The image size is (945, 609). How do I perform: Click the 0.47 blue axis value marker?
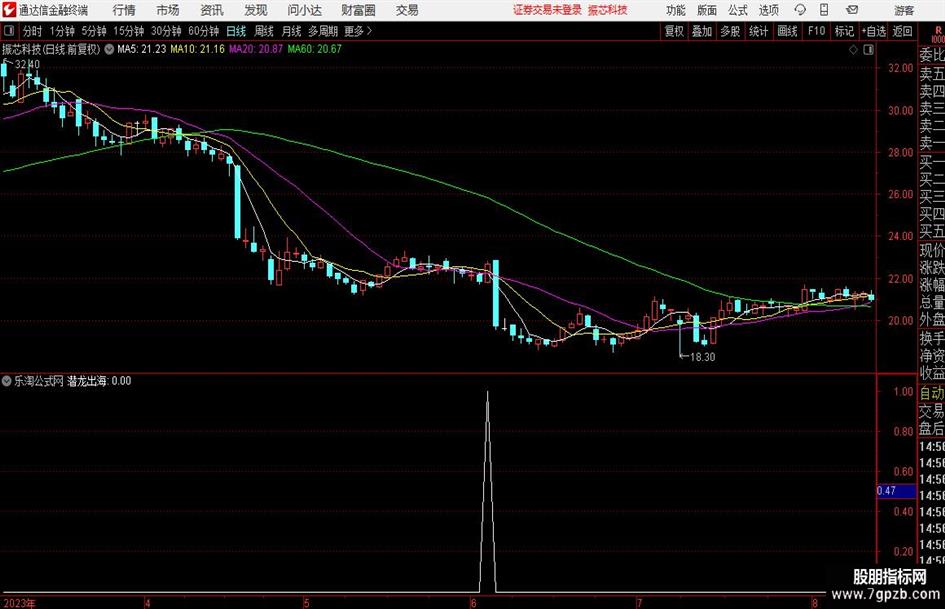click(896, 491)
